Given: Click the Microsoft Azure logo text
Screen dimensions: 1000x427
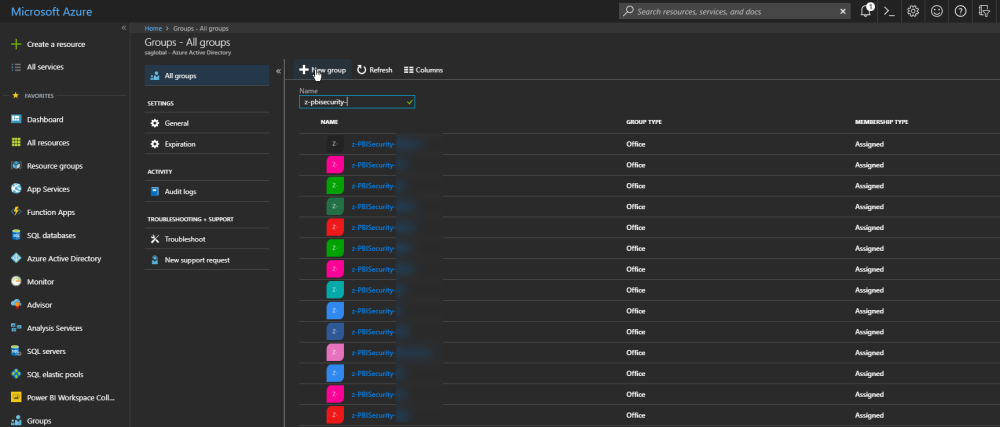Looking at the screenshot, I should pyautogui.click(x=52, y=11).
